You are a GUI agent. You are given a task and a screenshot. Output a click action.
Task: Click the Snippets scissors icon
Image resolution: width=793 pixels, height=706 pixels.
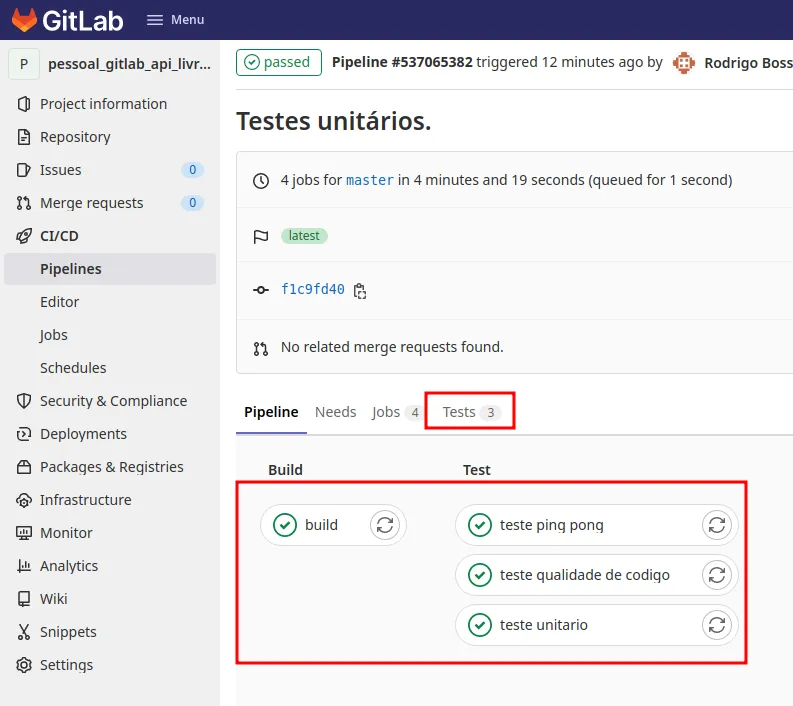pos(24,632)
